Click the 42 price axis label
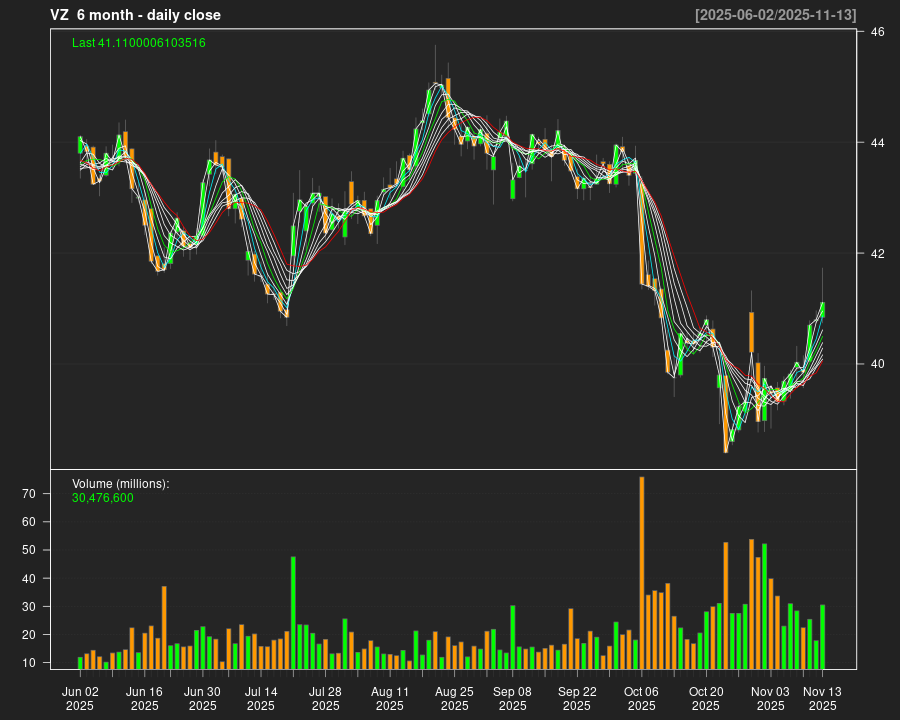The image size is (900, 720). tap(876, 253)
